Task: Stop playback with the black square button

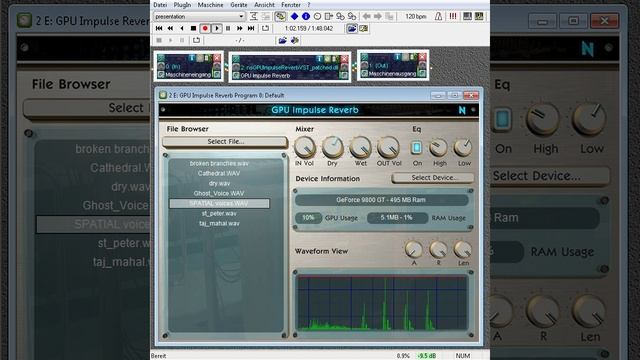Action: [193, 28]
